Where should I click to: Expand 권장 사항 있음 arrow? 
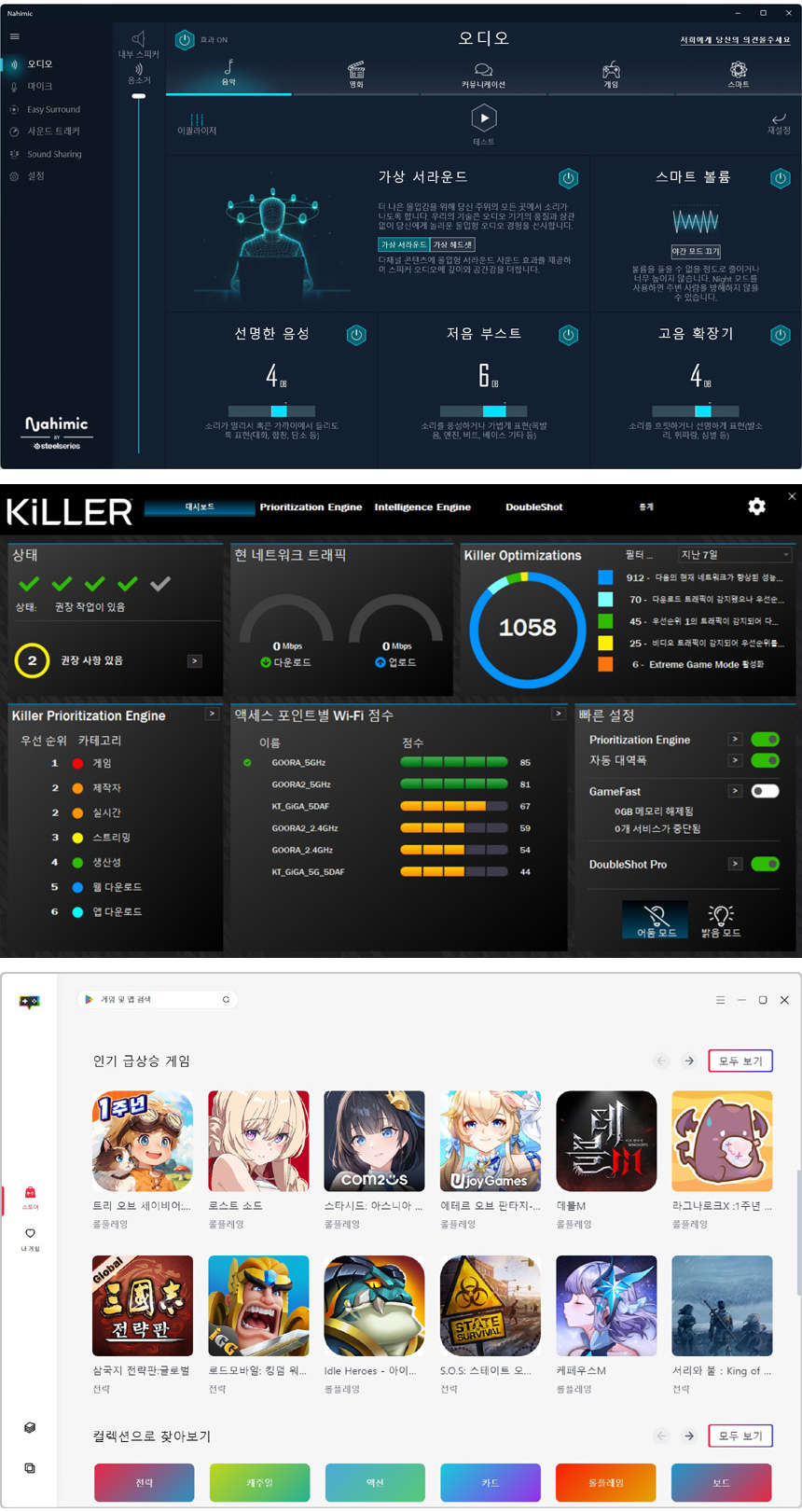(194, 660)
